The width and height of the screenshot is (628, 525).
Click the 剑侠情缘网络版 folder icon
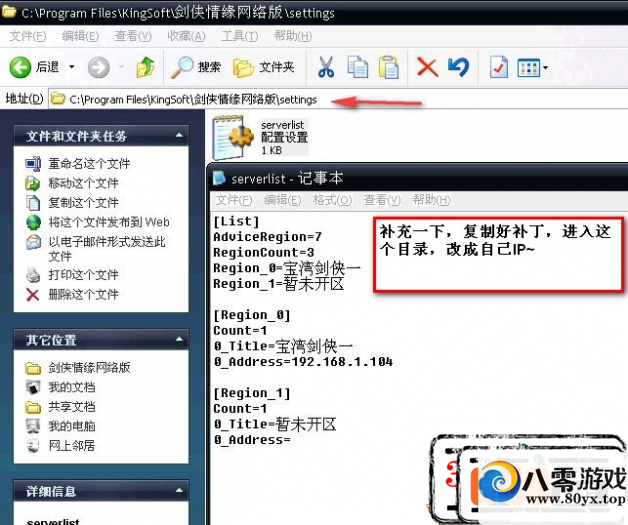pos(33,368)
